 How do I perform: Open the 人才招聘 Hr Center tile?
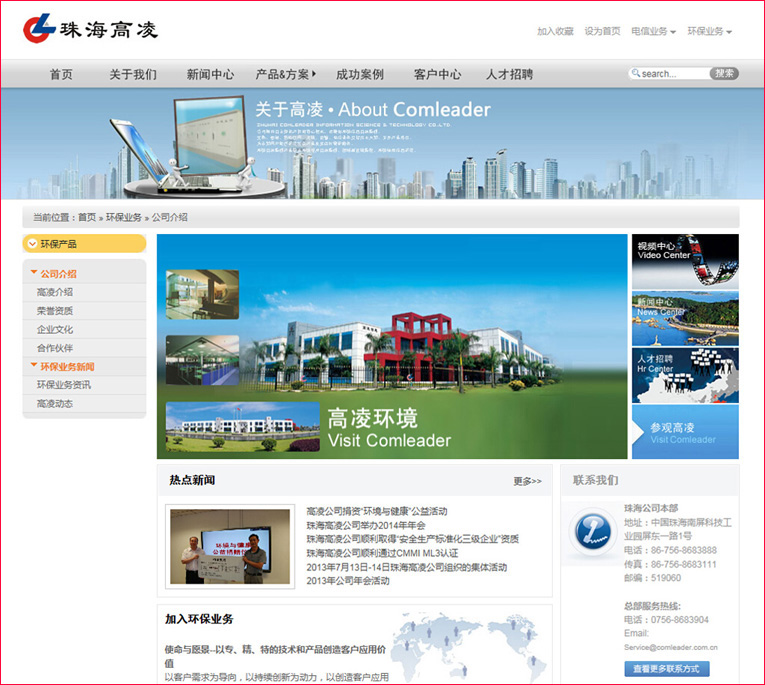tap(685, 375)
